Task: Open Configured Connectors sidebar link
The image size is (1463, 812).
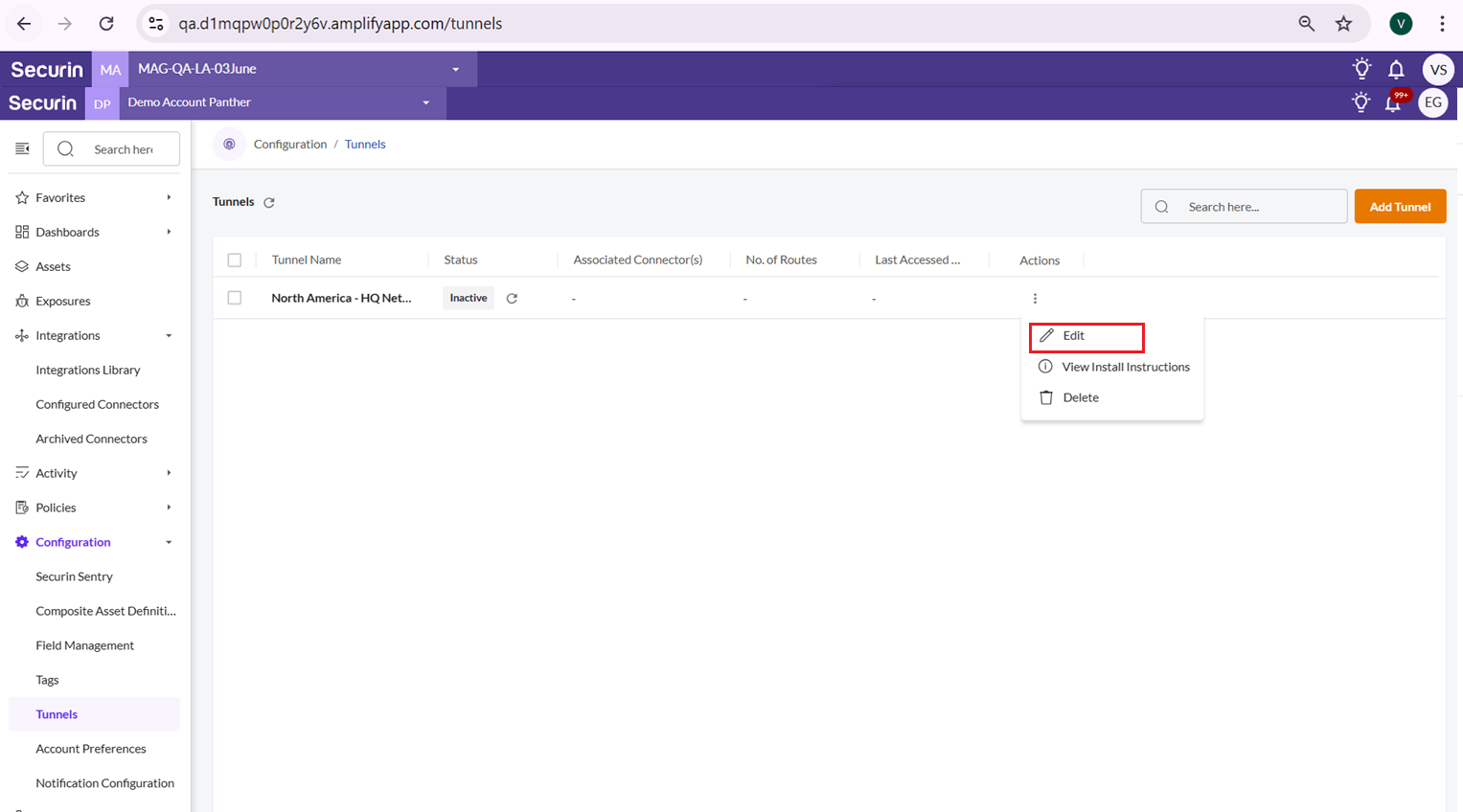Action: point(98,404)
